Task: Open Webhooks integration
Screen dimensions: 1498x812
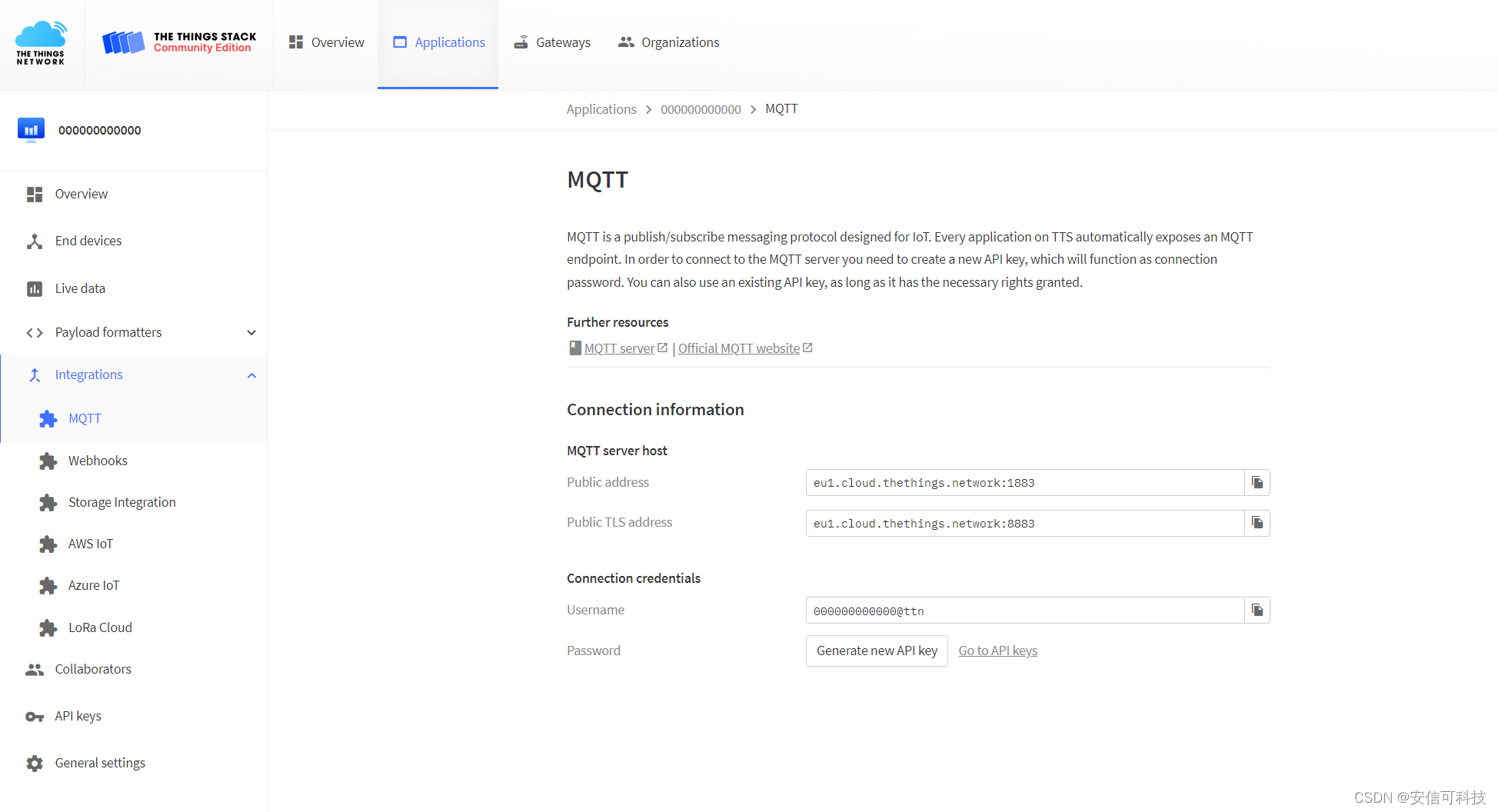Action: point(134,461)
